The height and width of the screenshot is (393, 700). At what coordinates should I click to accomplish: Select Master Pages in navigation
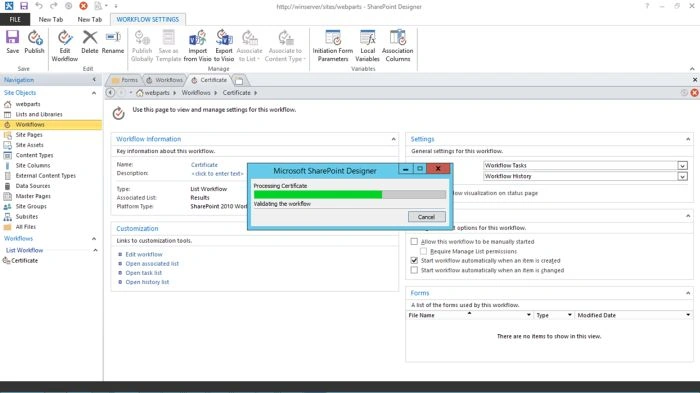33,196
